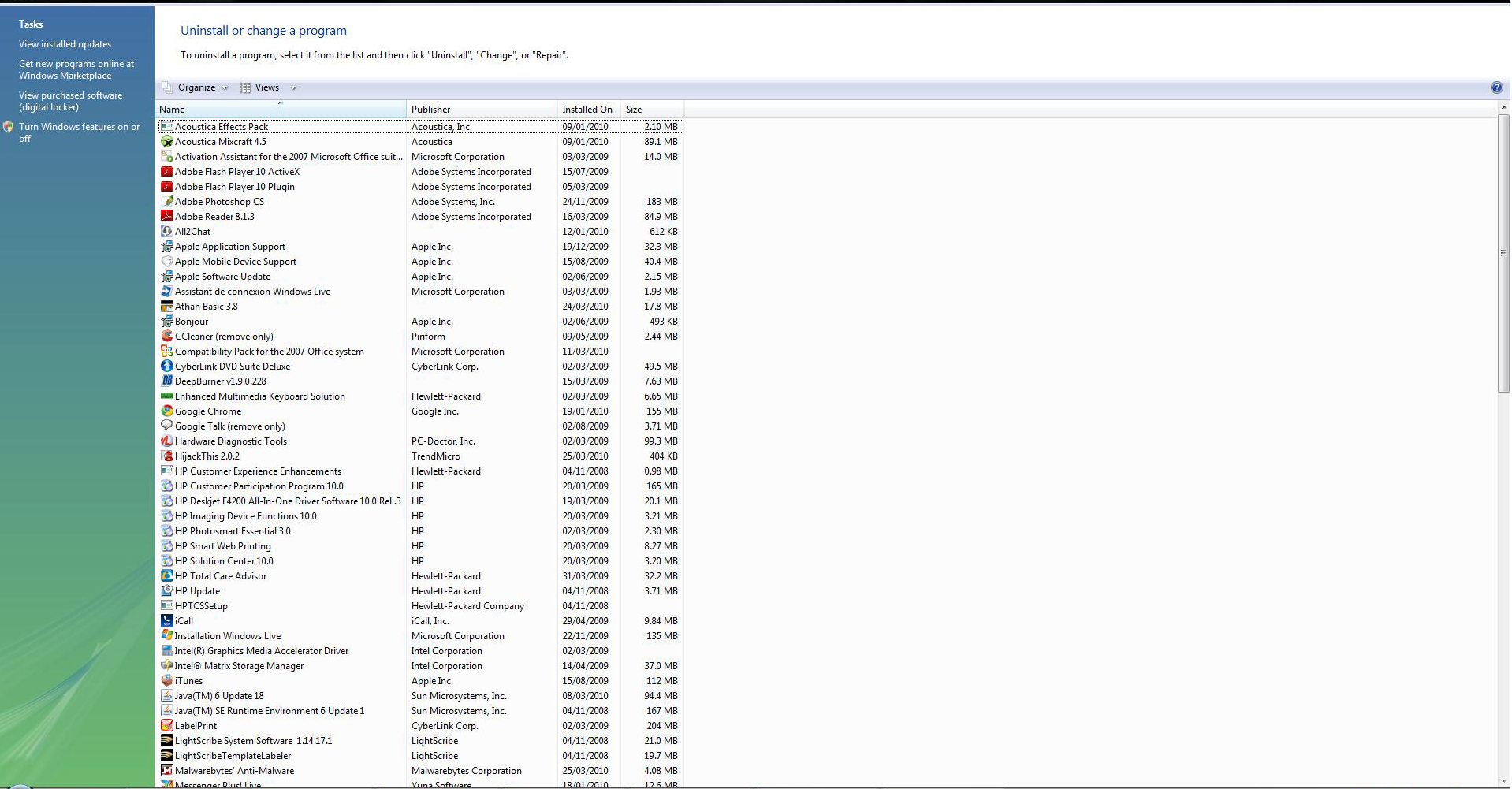The image size is (1512, 789).
Task: Click the HijackThis 2.0.2 icon
Action: (x=166, y=456)
